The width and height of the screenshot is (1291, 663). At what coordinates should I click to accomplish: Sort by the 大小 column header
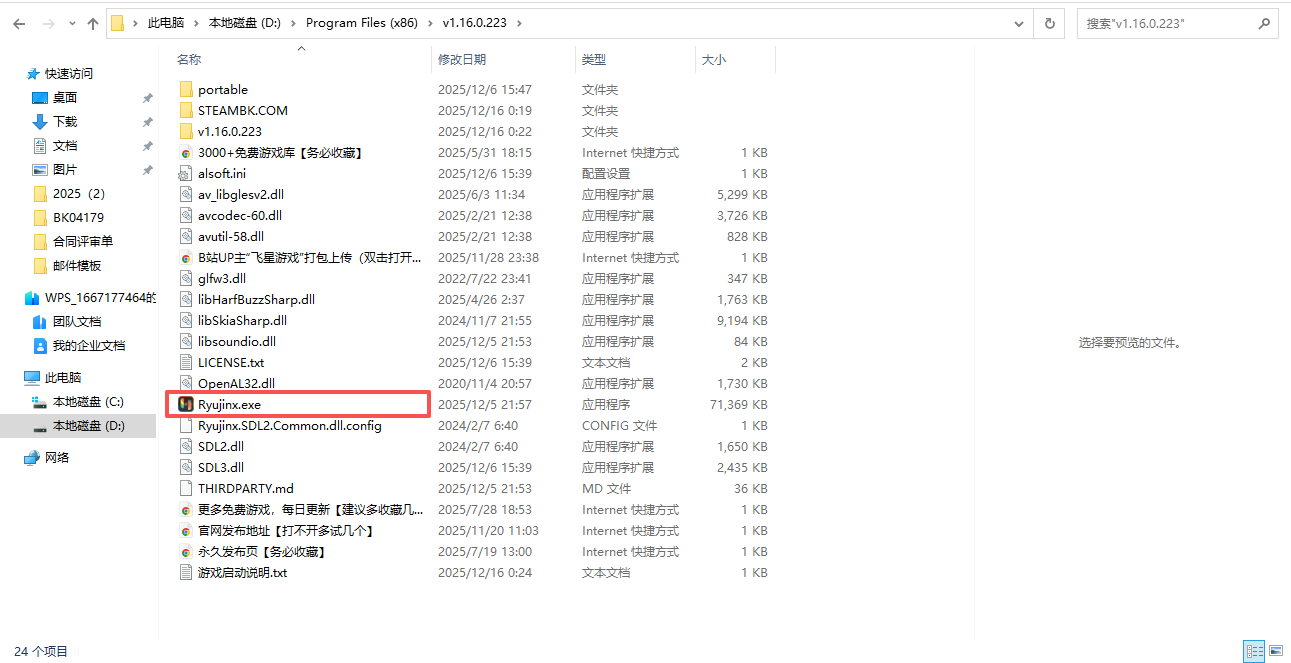coord(714,60)
